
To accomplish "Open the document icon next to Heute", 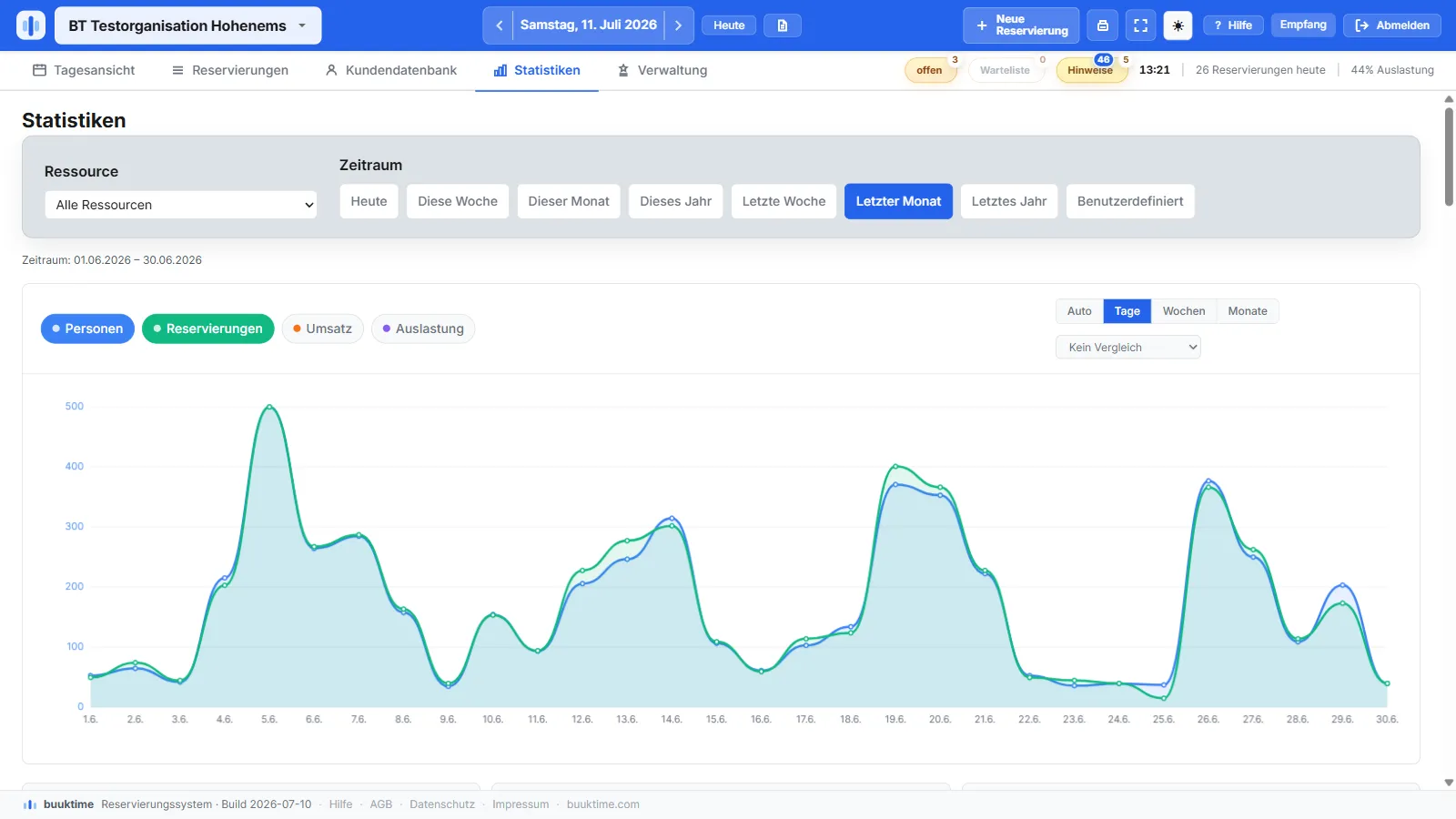I will pyautogui.click(x=783, y=25).
